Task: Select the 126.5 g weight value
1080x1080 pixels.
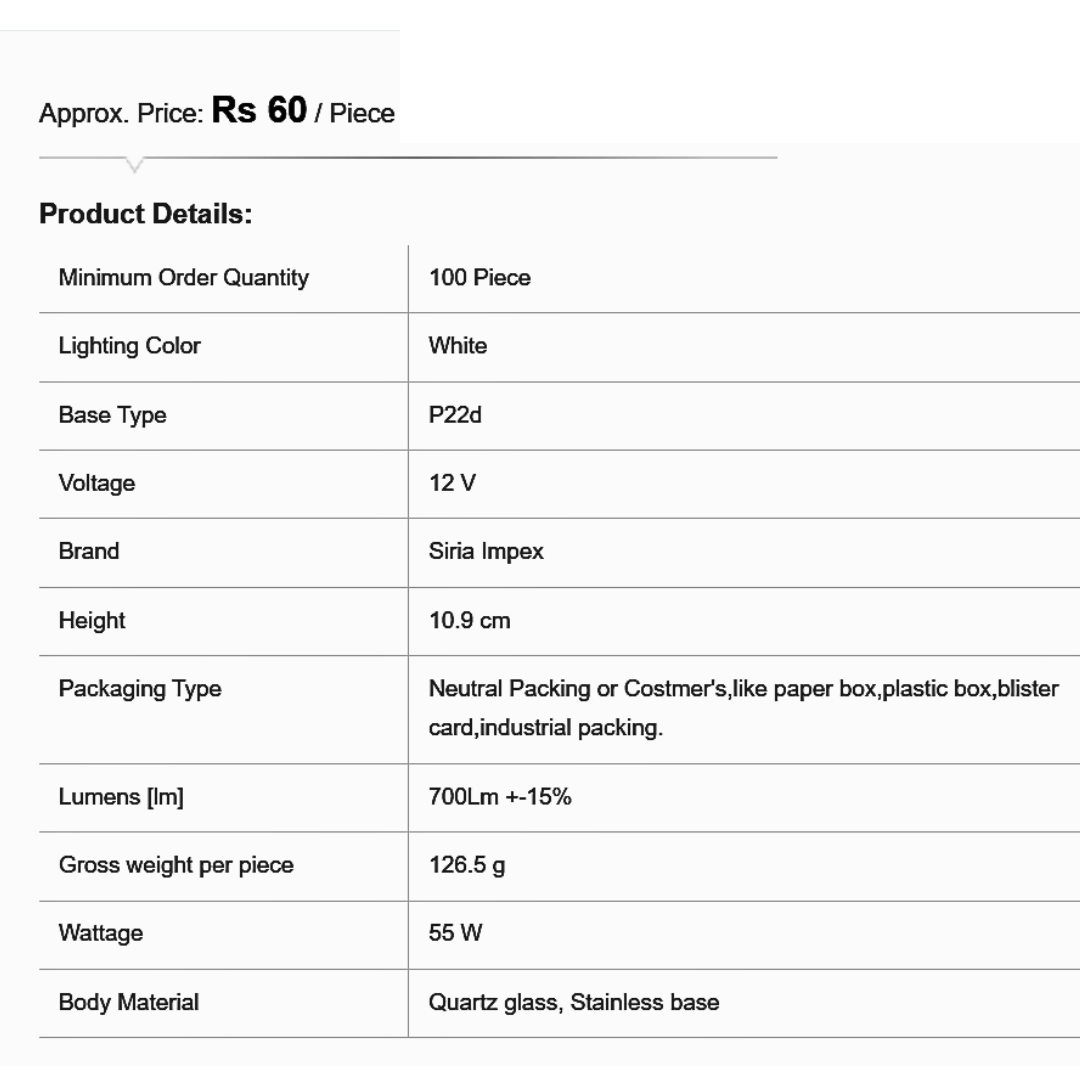Action: pyautogui.click(x=466, y=865)
